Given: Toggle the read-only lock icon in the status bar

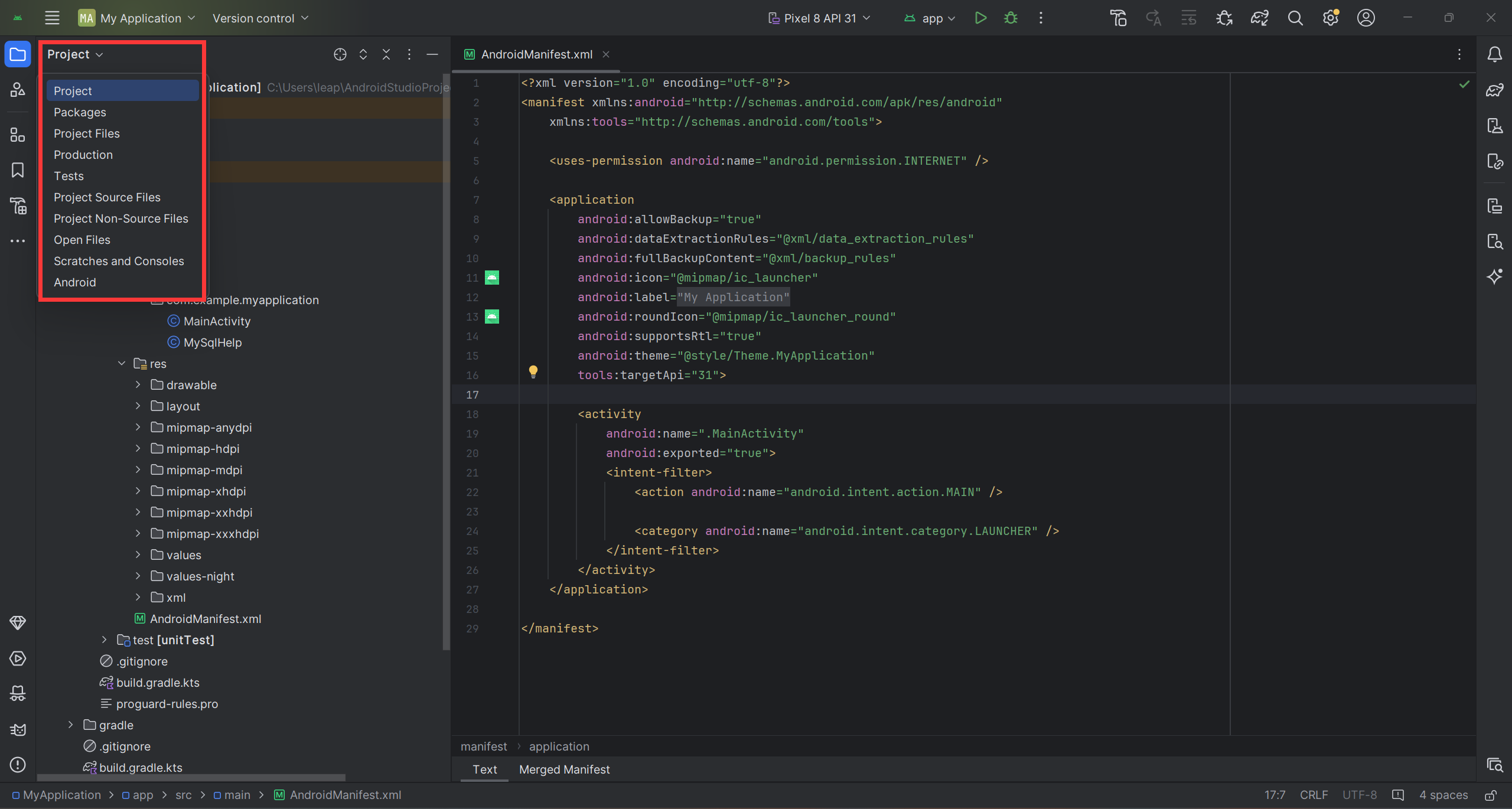Looking at the screenshot, I should pos(1490,795).
